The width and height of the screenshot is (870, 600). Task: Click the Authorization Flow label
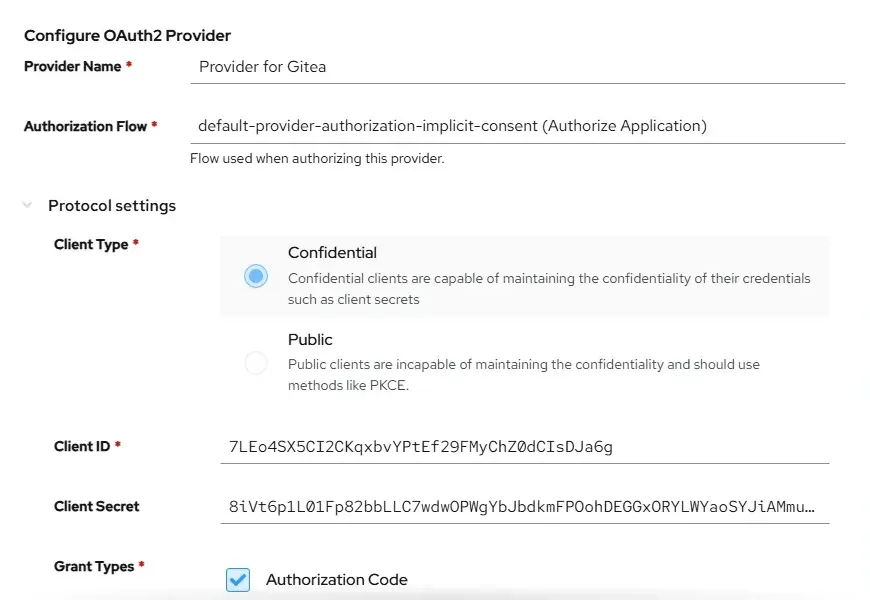[x=85, y=126]
